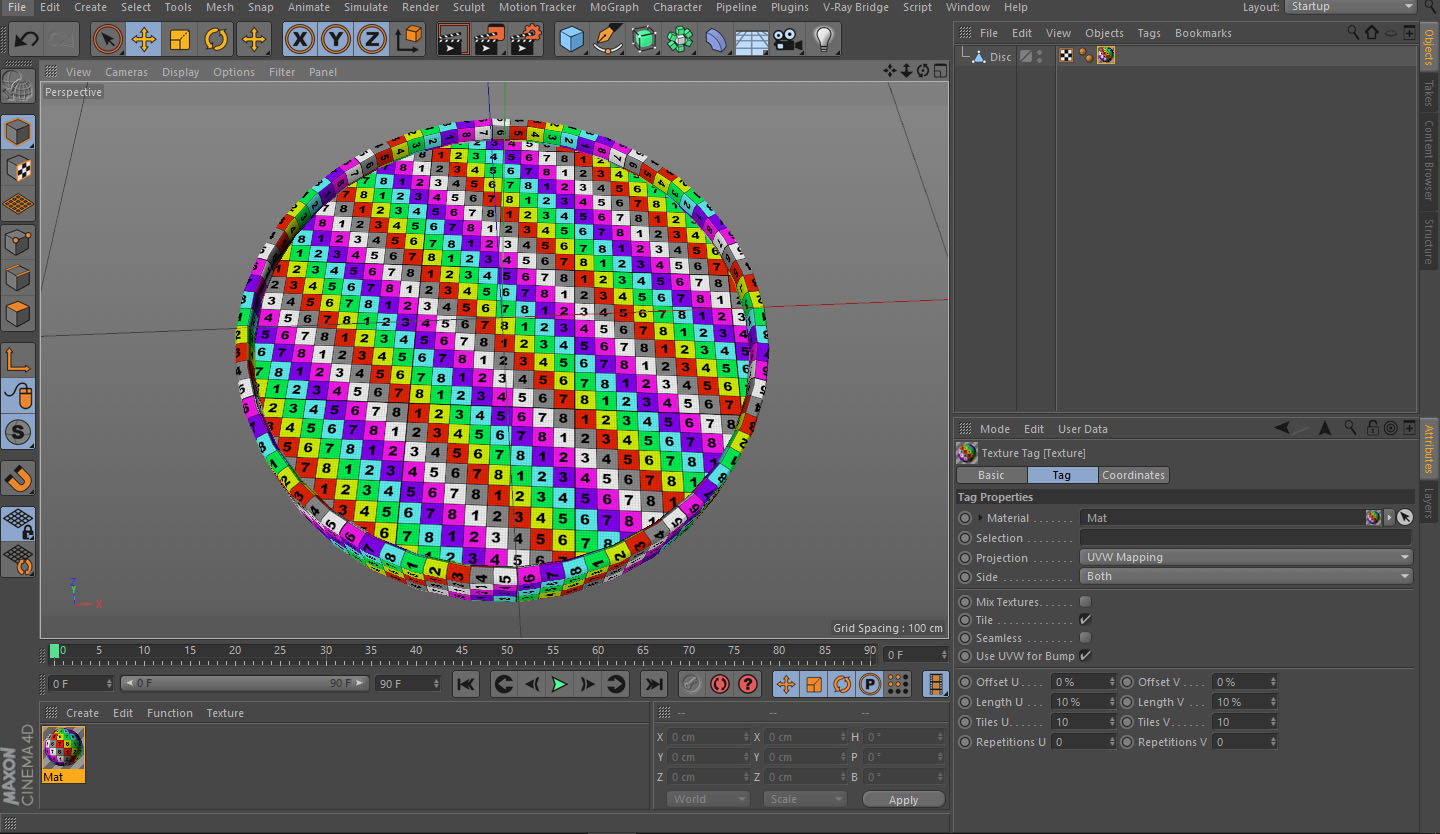Viewport: 1440px width, 834px height.
Task: Go to start of animation
Action: point(466,684)
